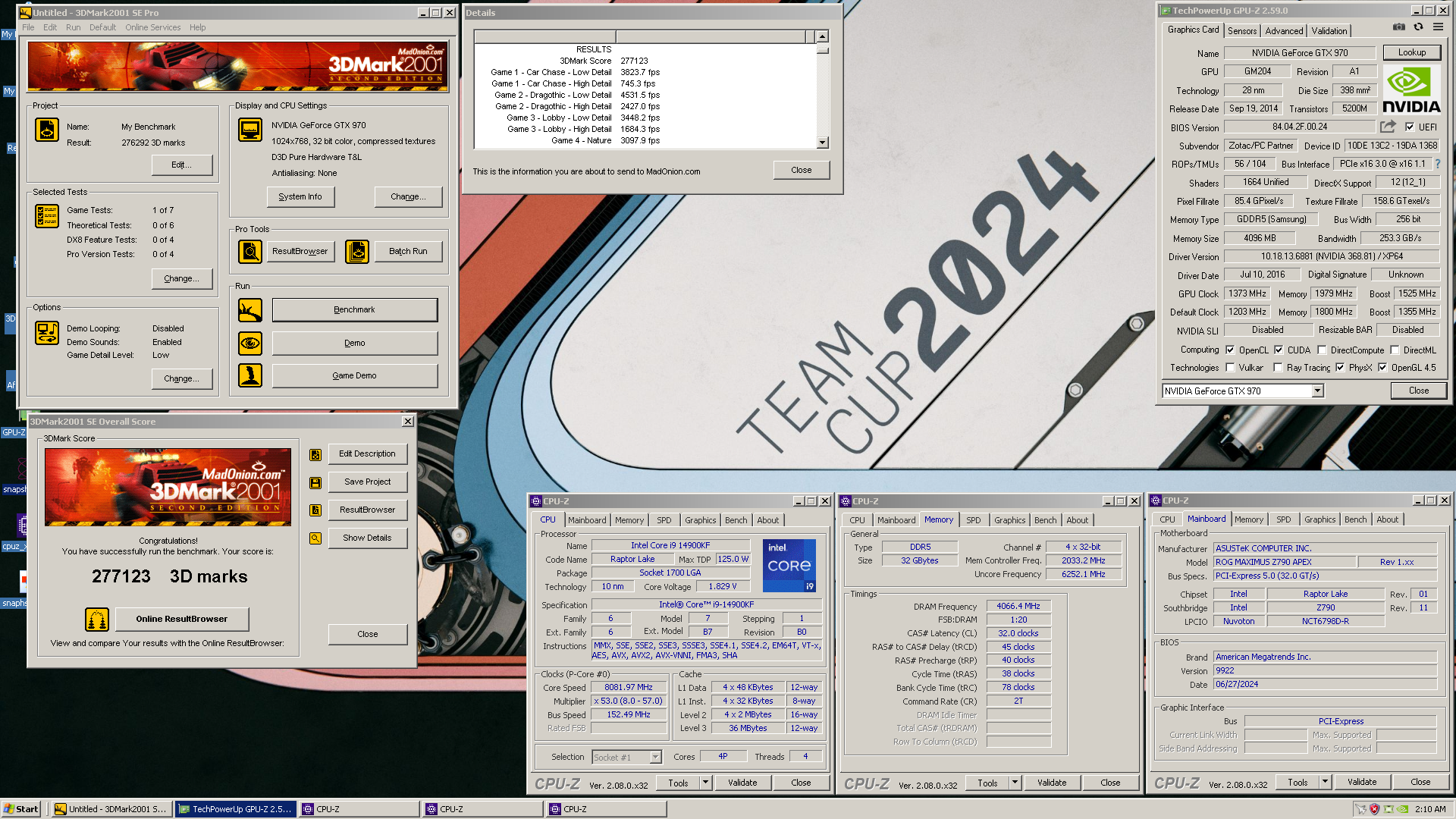Image resolution: width=1456 pixels, height=819 pixels.
Task: Click the TechPowerUp GPU-Z taskbar button
Action: tap(235, 809)
